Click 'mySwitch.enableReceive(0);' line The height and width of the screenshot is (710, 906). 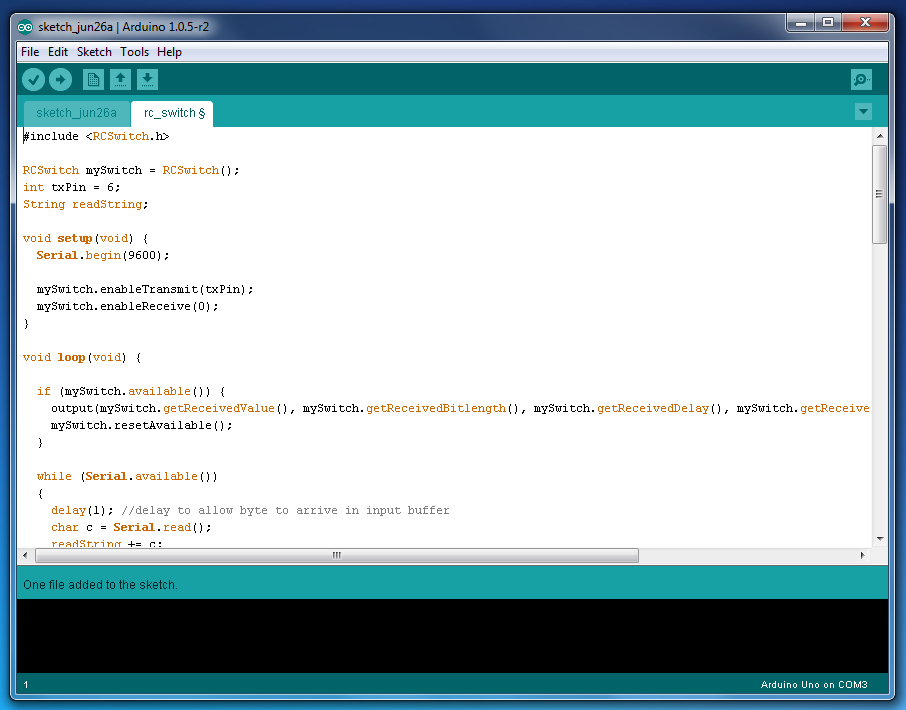(128, 307)
